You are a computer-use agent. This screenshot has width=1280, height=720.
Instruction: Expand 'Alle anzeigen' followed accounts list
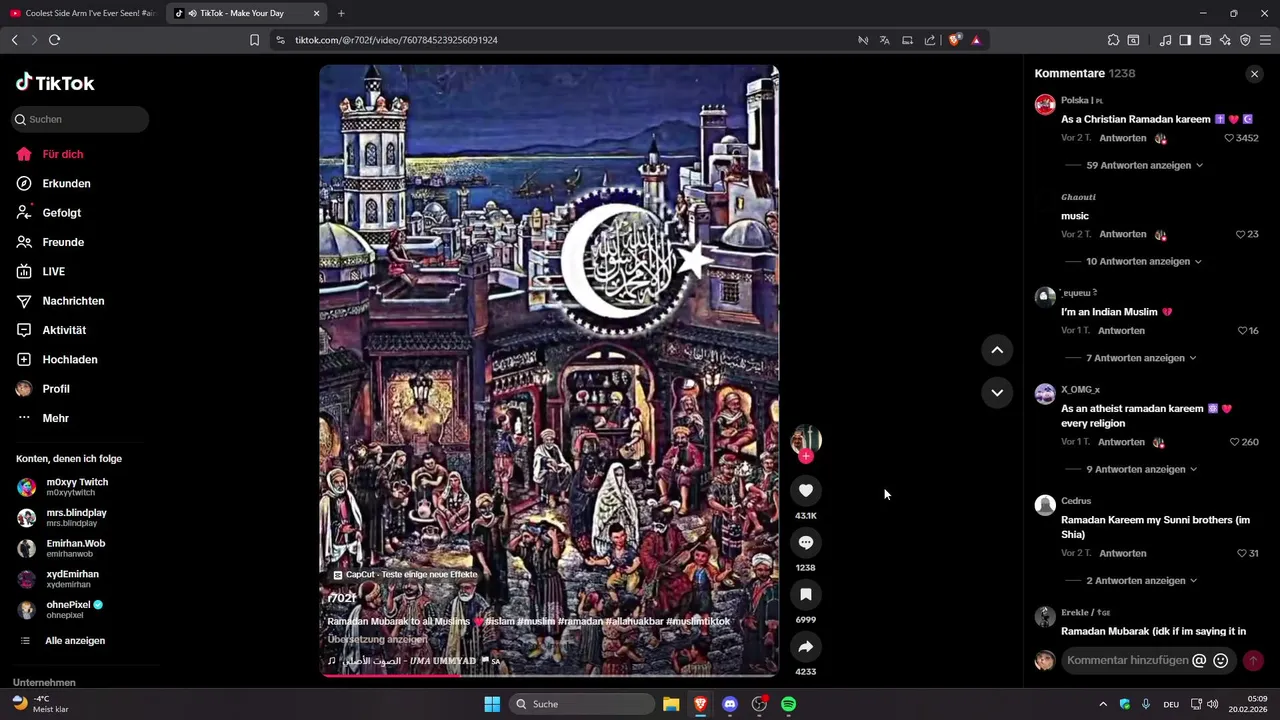(x=75, y=641)
